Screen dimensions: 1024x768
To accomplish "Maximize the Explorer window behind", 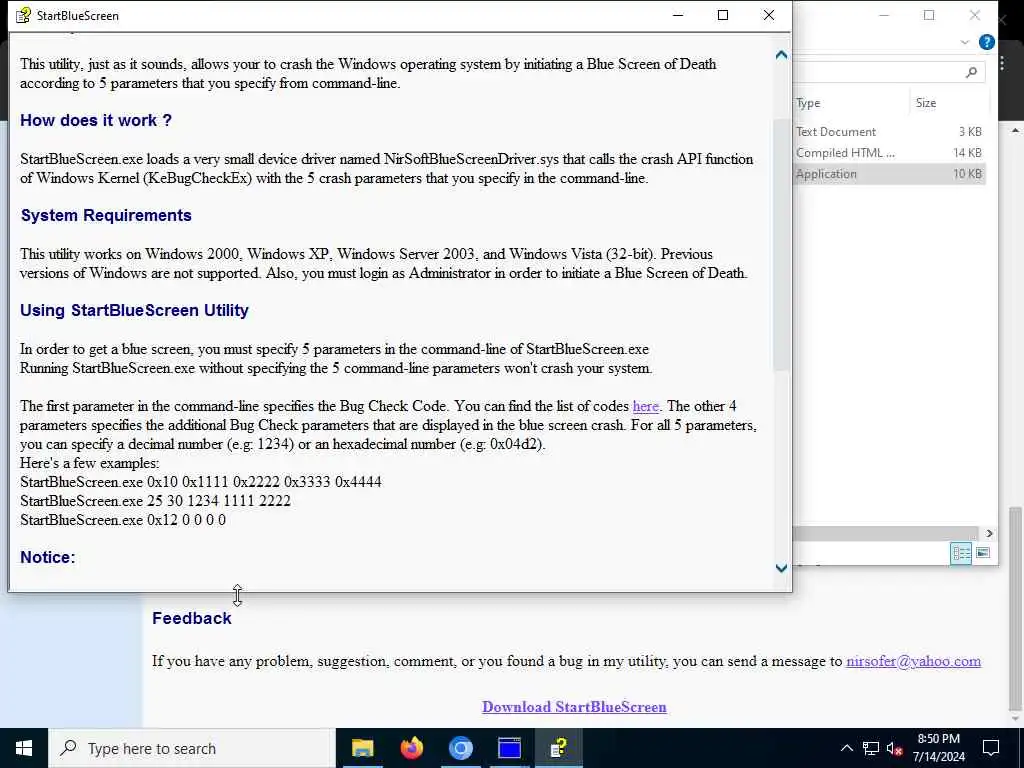I will [929, 15].
